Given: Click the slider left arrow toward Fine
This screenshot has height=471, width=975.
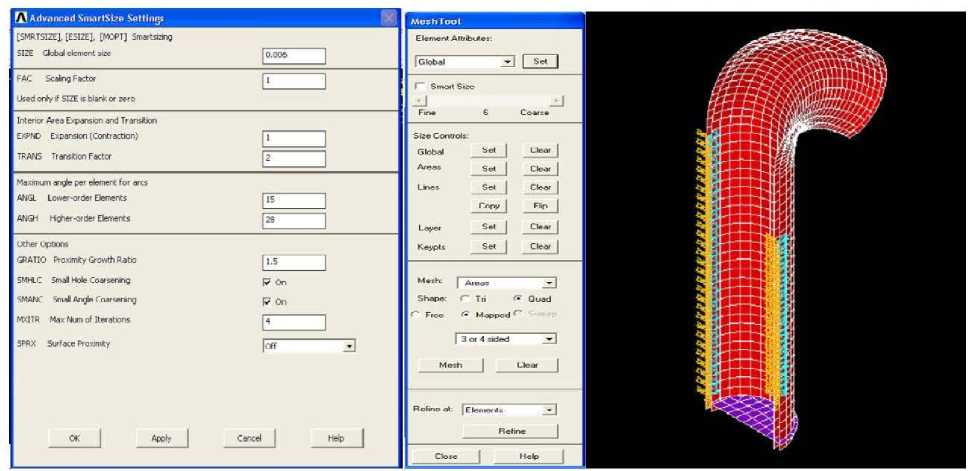Looking at the screenshot, I should coord(420,101).
